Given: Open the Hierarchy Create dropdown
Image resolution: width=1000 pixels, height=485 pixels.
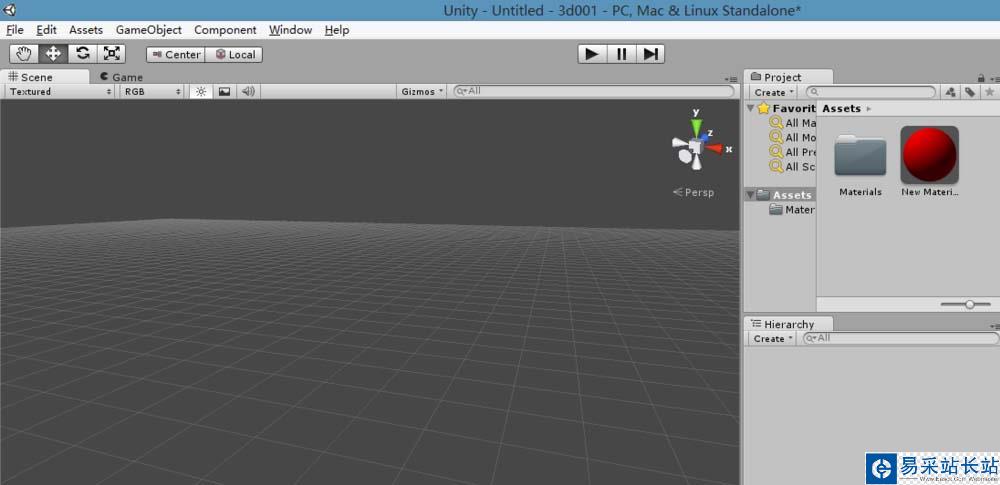Looking at the screenshot, I should pos(772,339).
